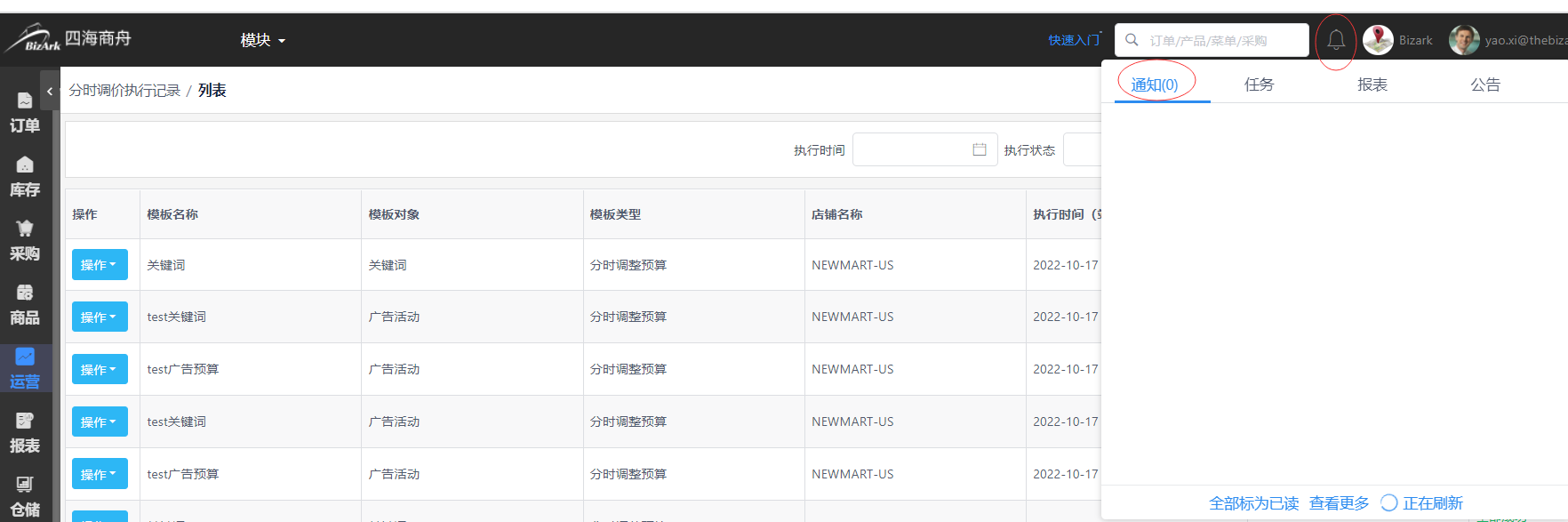Click the 执行时间 date input field

[924, 149]
